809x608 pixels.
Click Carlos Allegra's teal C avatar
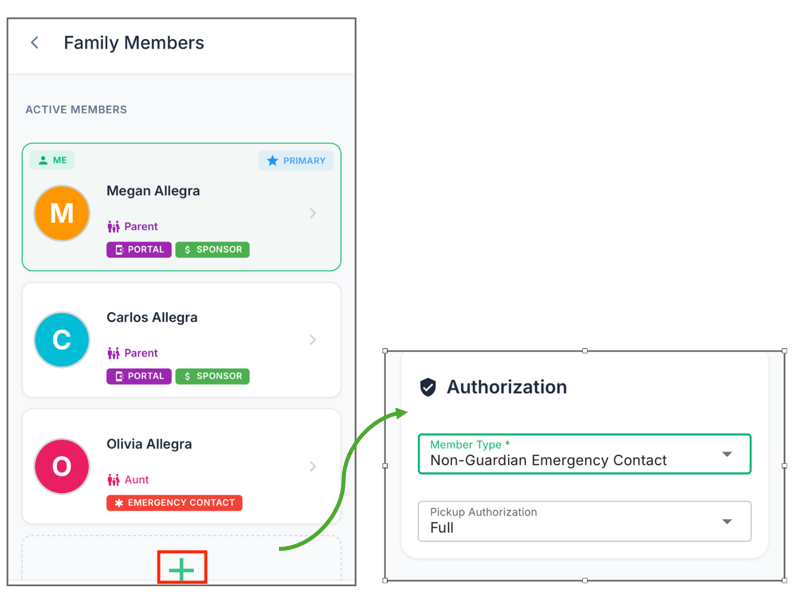click(62, 340)
